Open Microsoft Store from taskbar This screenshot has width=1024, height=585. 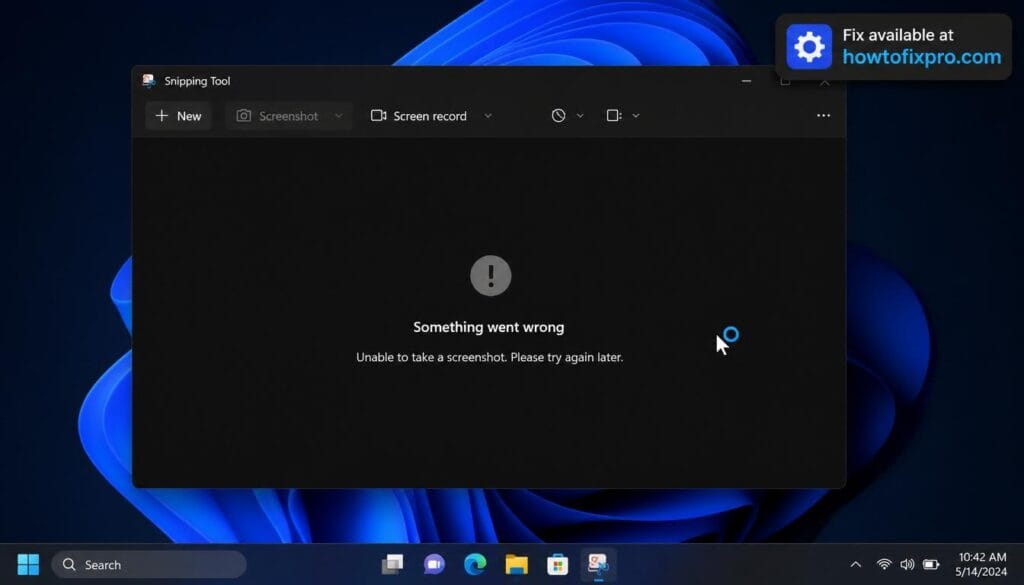coord(557,564)
